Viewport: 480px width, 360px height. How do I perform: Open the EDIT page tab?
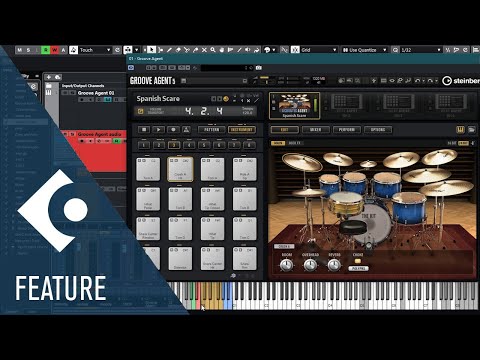click(284, 130)
